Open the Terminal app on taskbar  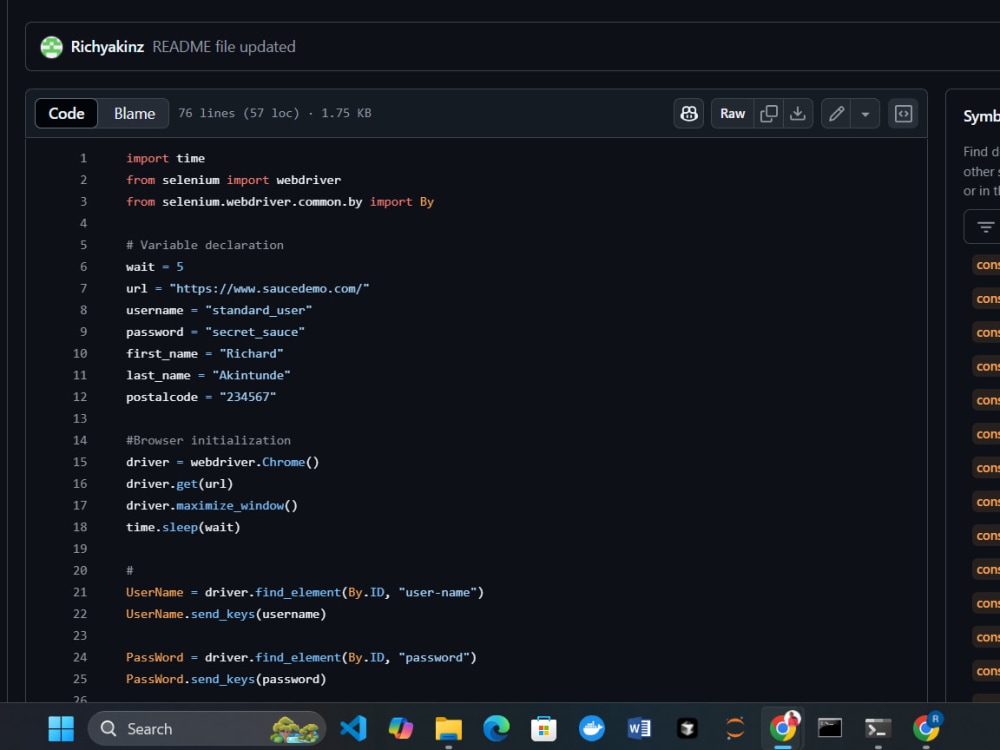(878, 728)
